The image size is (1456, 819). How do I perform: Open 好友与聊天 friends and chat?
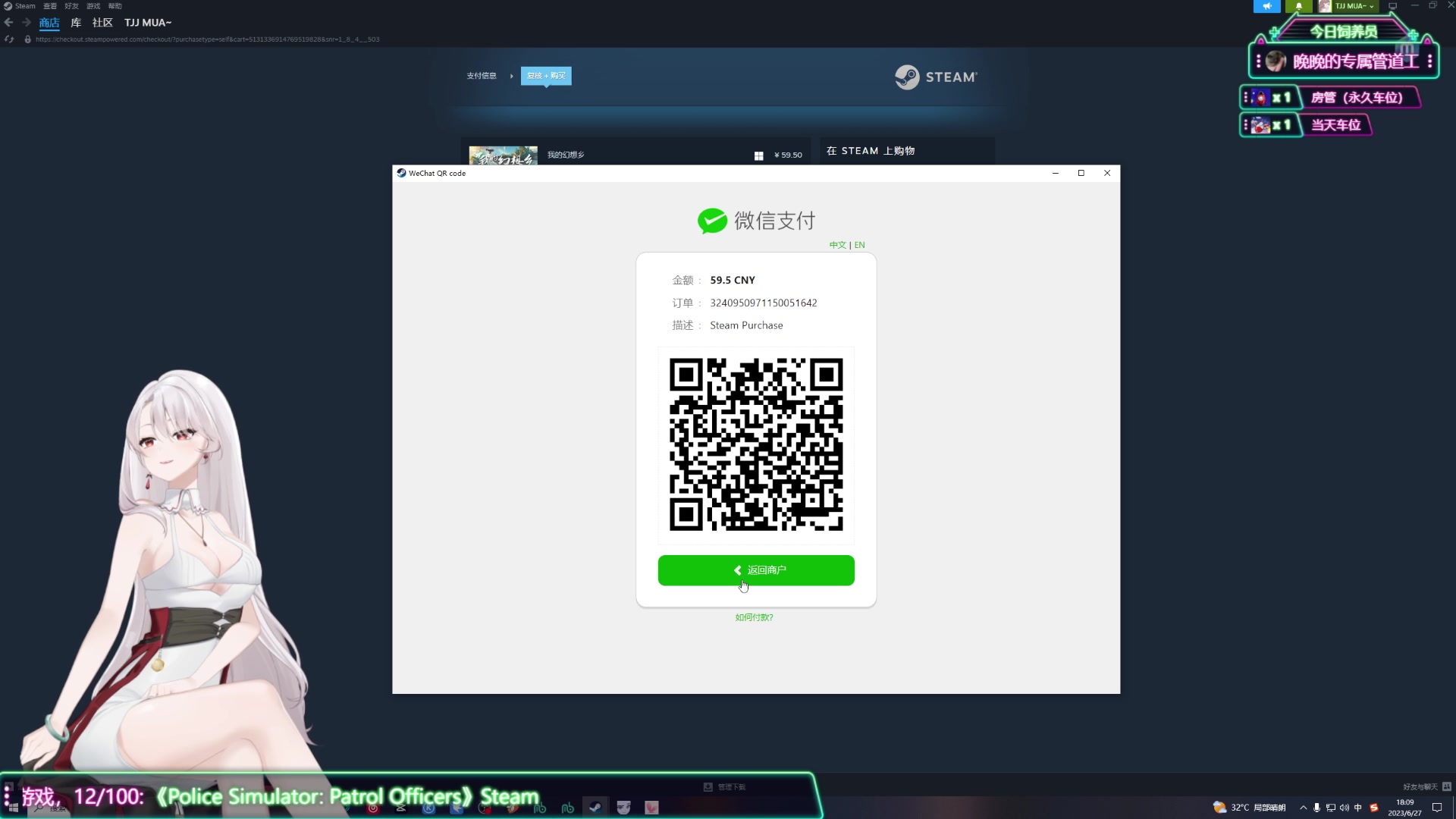[x=1426, y=786]
